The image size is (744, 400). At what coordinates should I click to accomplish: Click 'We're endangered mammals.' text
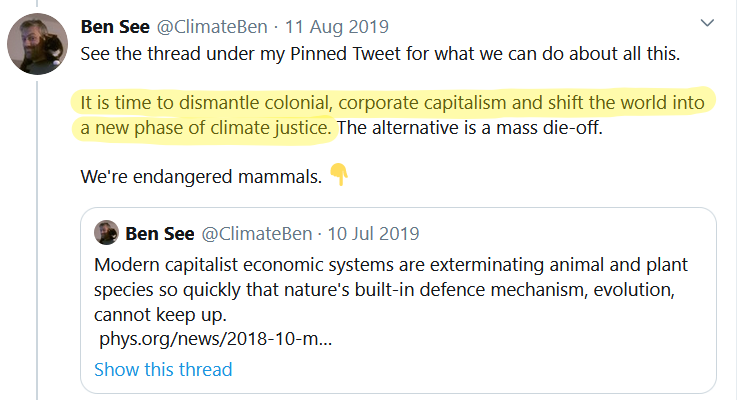tap(201, 177)
